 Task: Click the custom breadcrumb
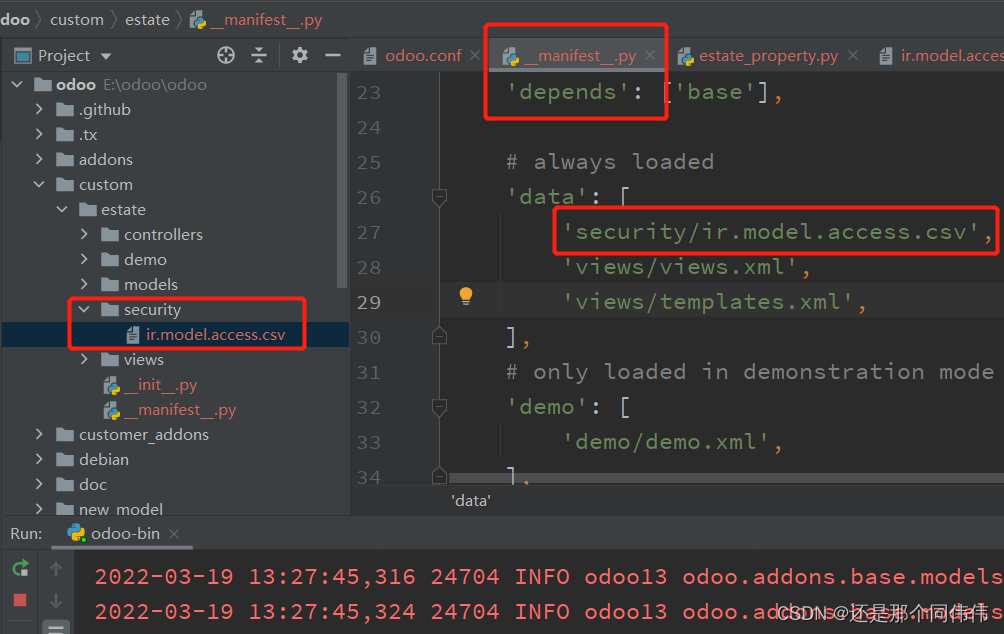[x=77, y=18]
